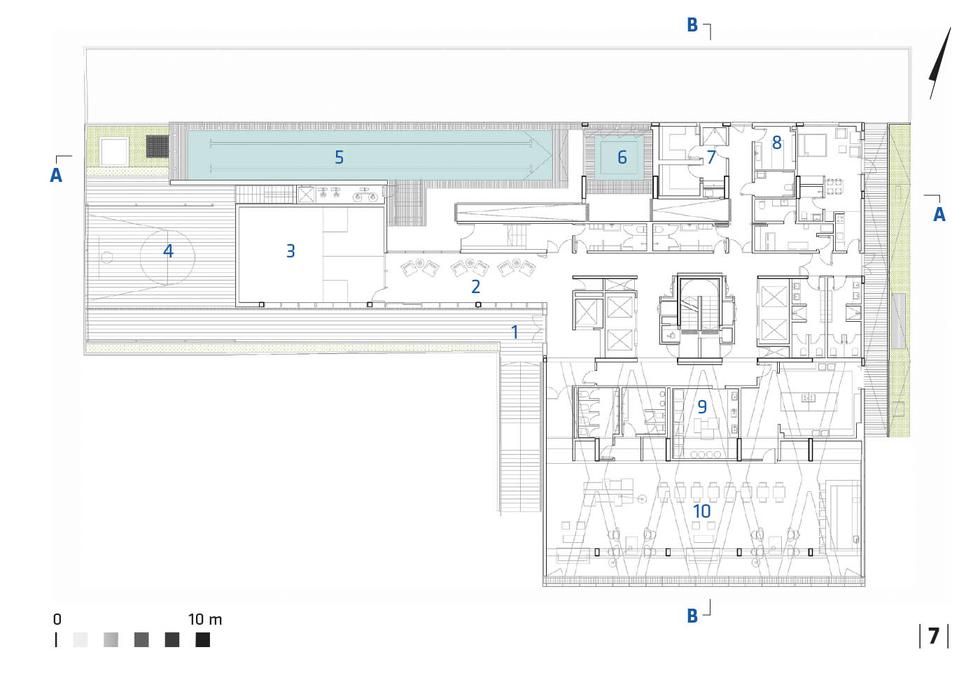
Task: Pick the lightest gray scale bar square
Action: [x=81, y=640]
